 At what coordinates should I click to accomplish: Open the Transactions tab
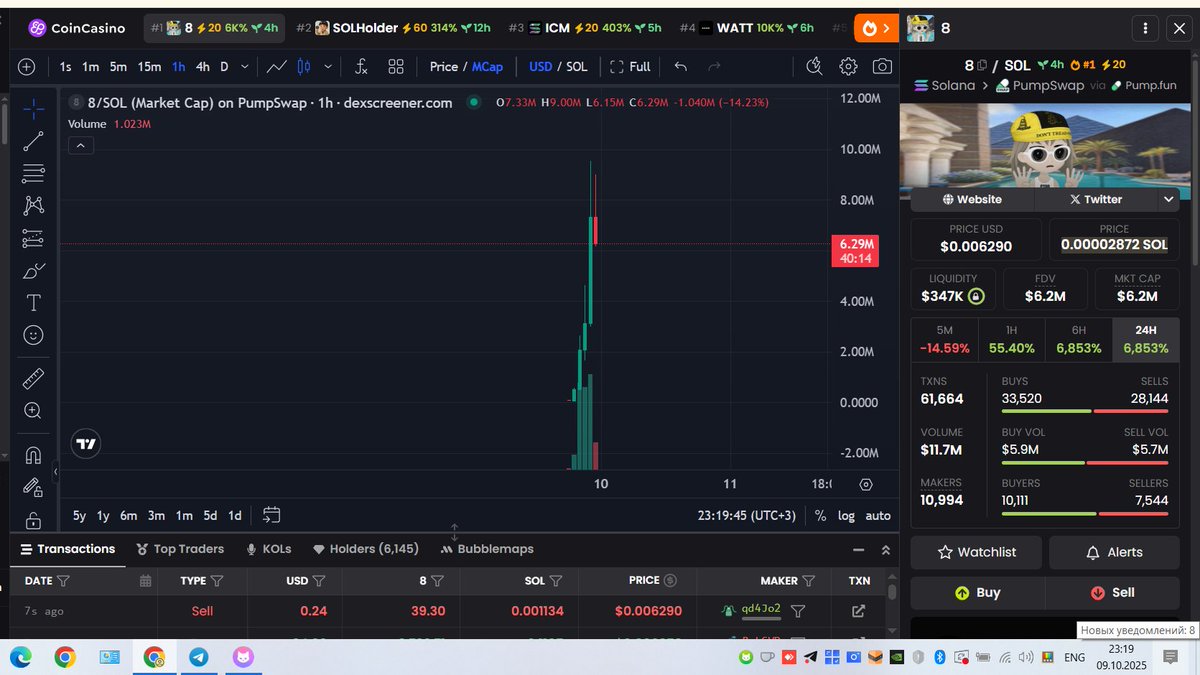click(x=68, y=549)
